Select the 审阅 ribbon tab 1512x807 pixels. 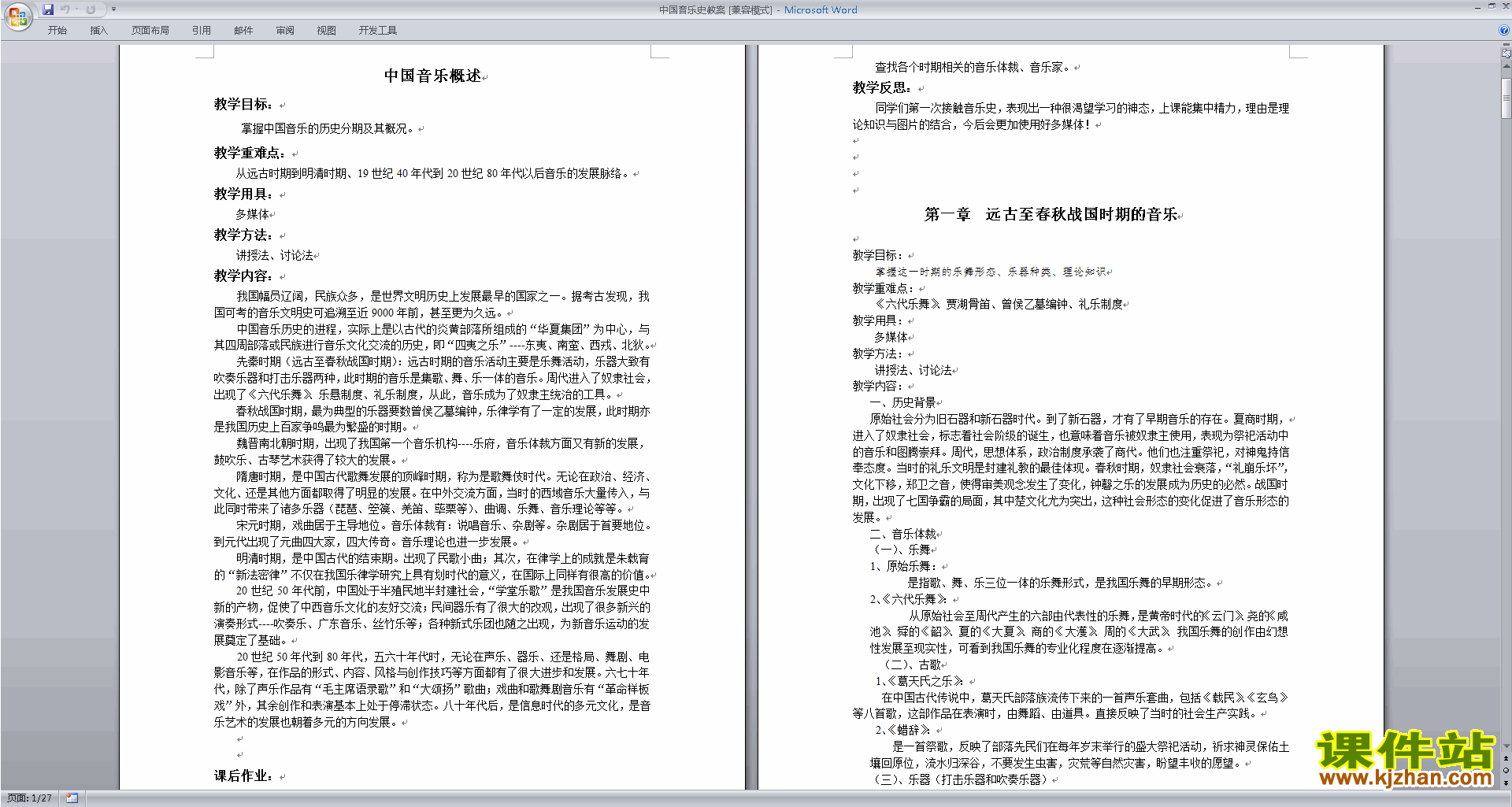285,31
